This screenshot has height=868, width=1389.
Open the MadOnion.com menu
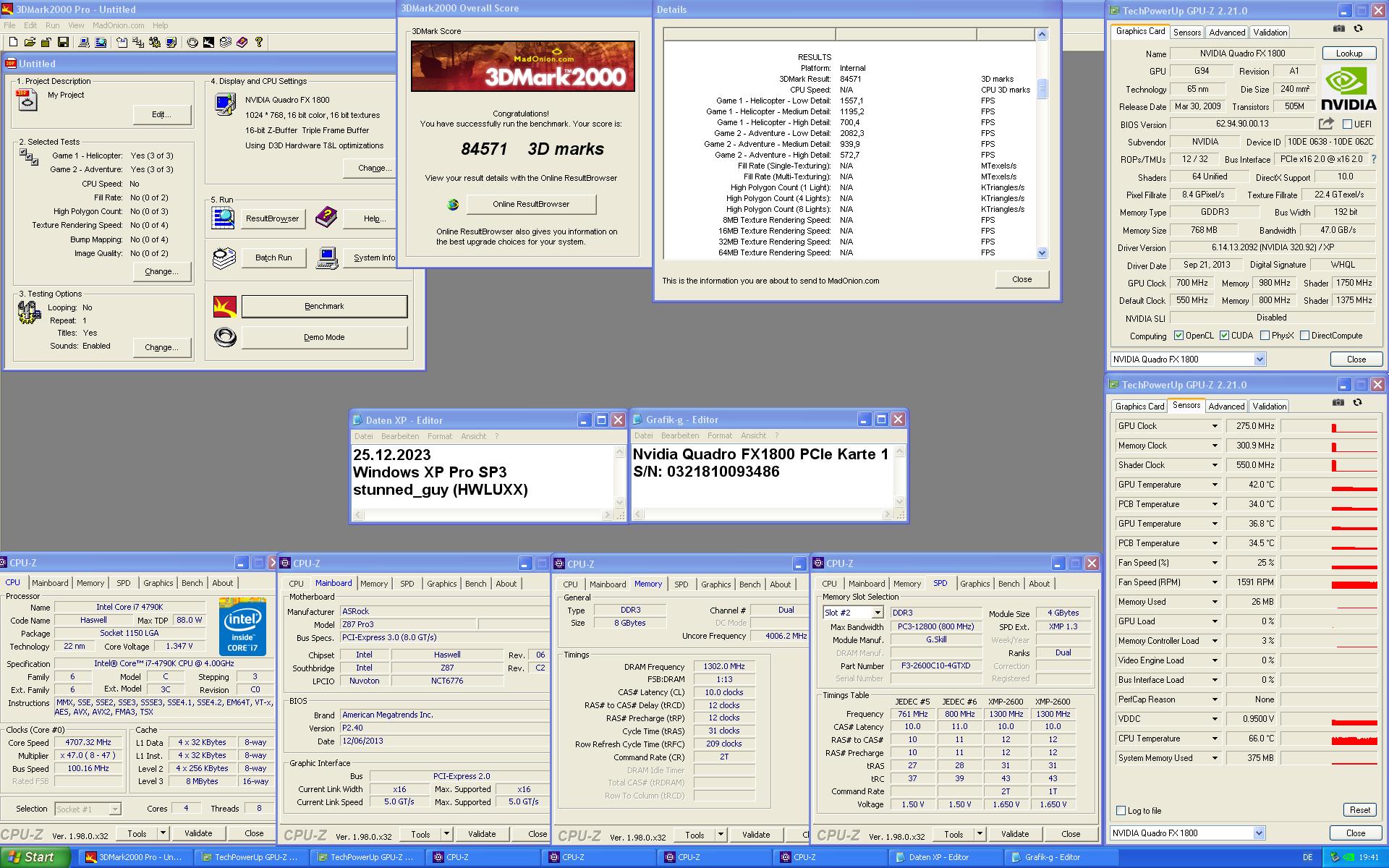pyautogui.click(x=118, y=25)
